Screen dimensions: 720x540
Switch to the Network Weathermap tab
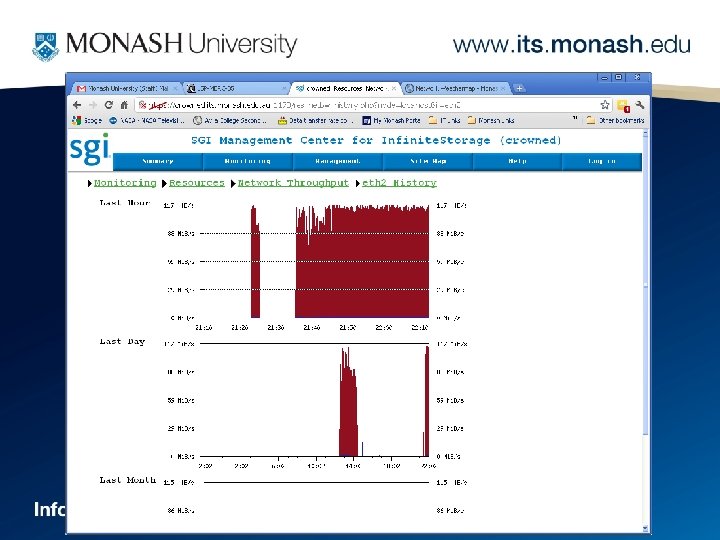(456, 88)
